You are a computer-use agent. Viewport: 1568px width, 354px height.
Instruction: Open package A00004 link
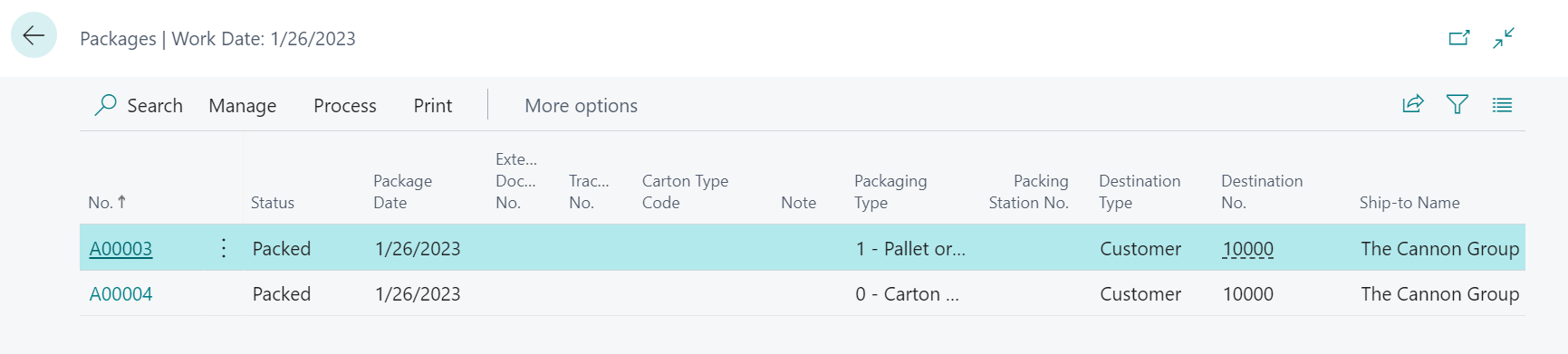pyautogui.click(x=120, y=294)
